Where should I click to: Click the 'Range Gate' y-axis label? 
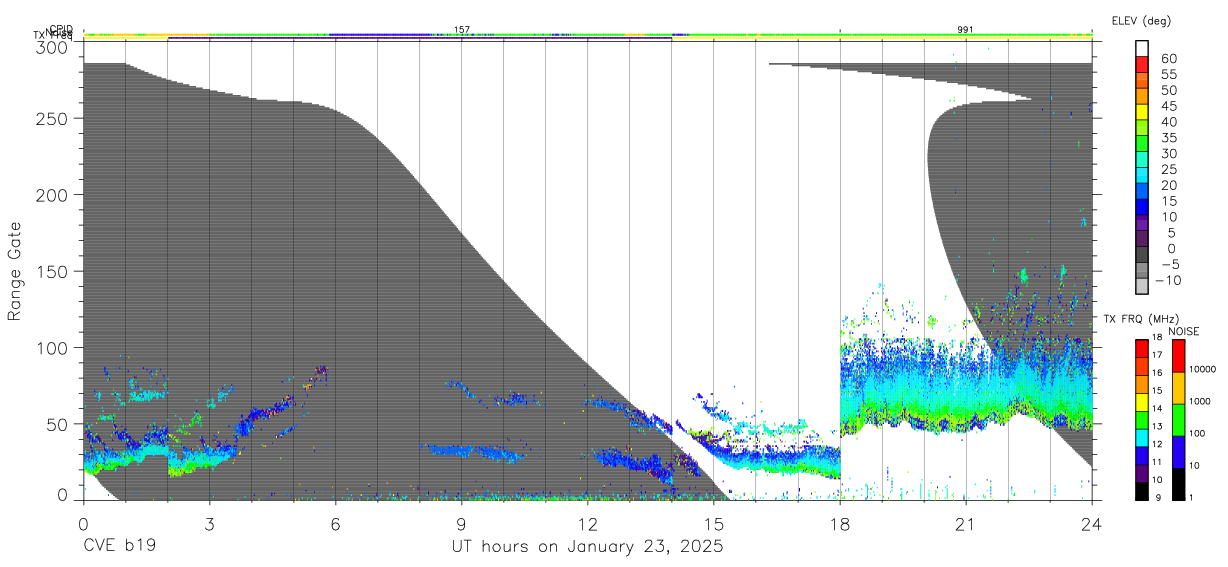pyautogui.click(x=15, y=271)
